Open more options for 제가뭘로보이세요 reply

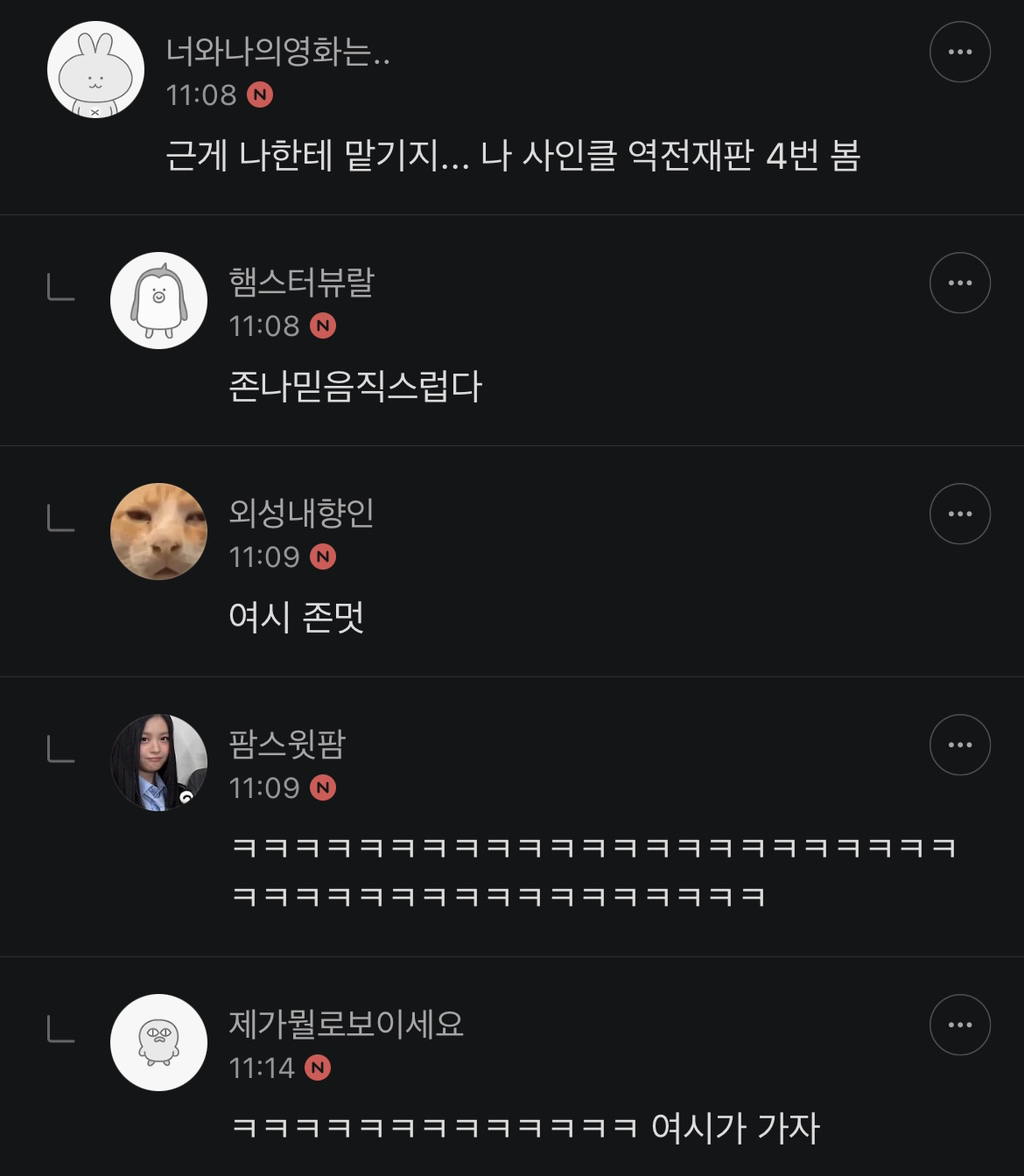click(x=959, y=1025)
